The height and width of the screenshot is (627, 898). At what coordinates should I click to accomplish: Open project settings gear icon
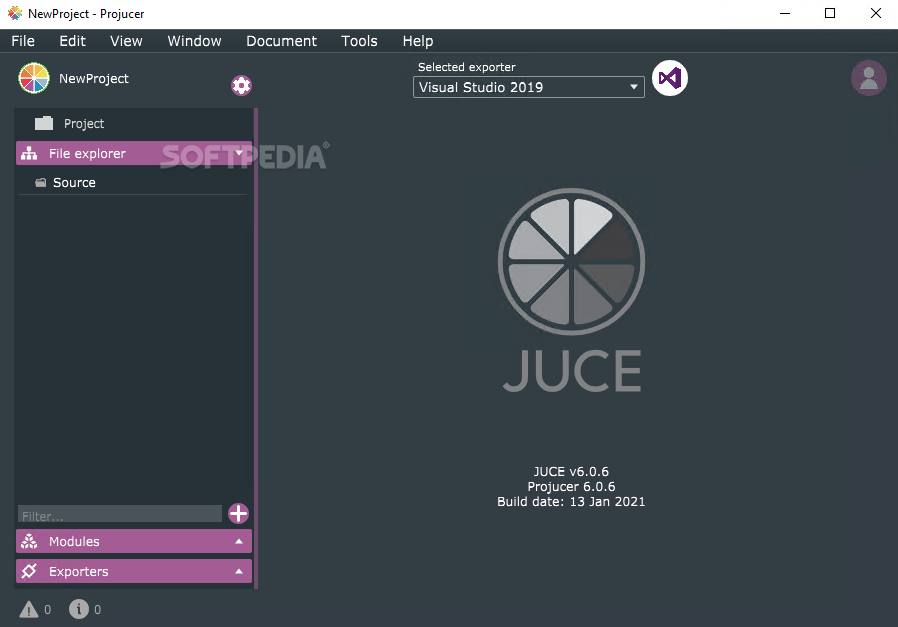tap(241, 85)
